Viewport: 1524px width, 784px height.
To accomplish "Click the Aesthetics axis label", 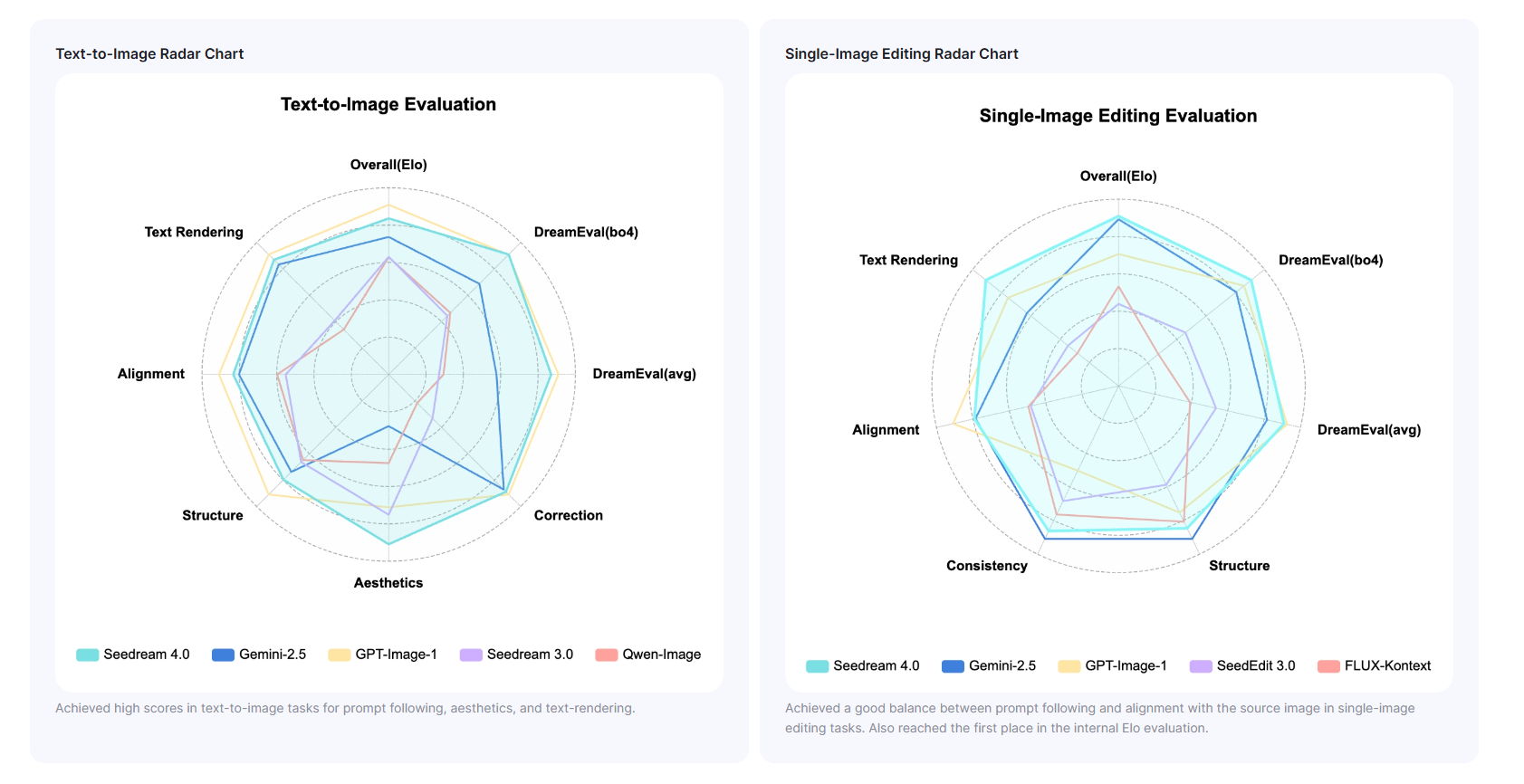I will click(x=388, y=583).
